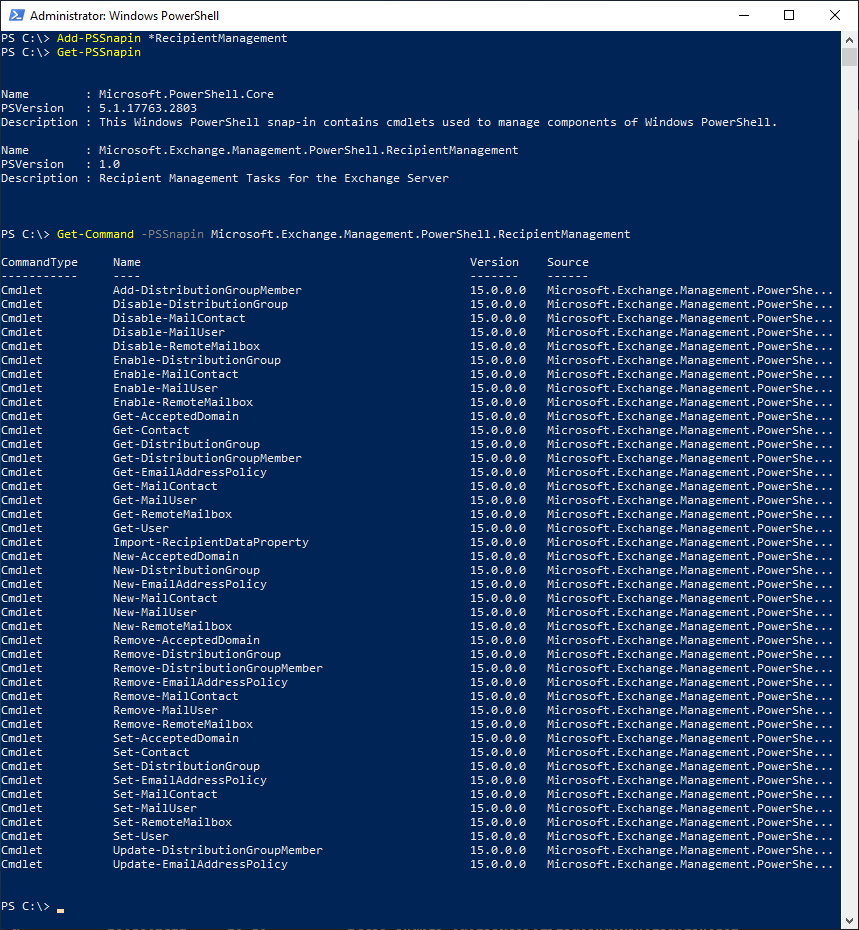This screenshot has width=859, height=930.
Task: Click the Set-MailContact entry
Action: pos(165,794)
